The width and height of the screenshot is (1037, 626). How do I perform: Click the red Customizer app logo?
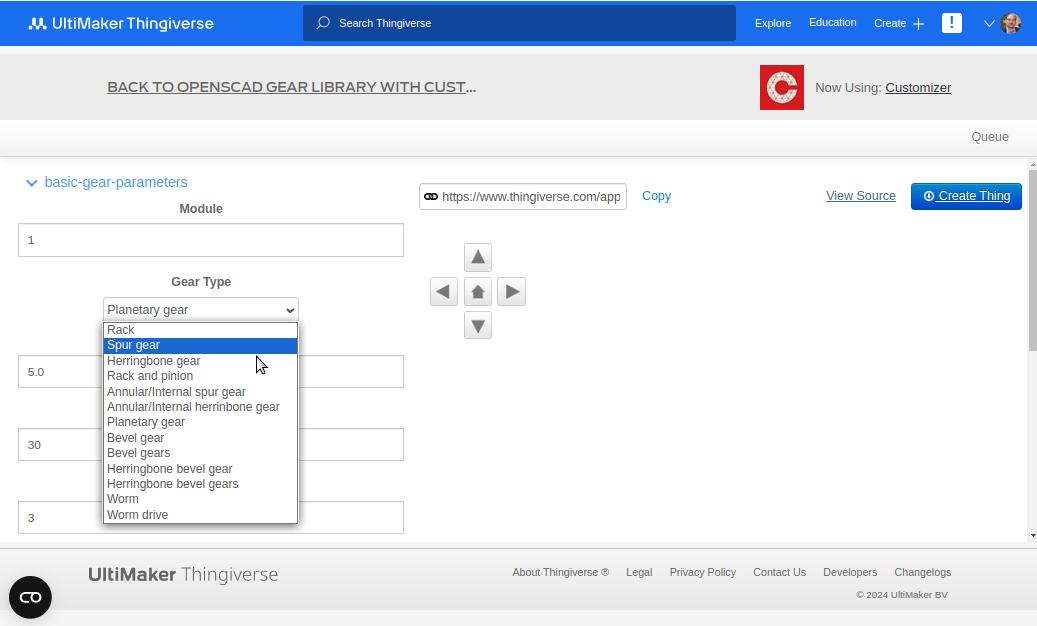[782, 87]
